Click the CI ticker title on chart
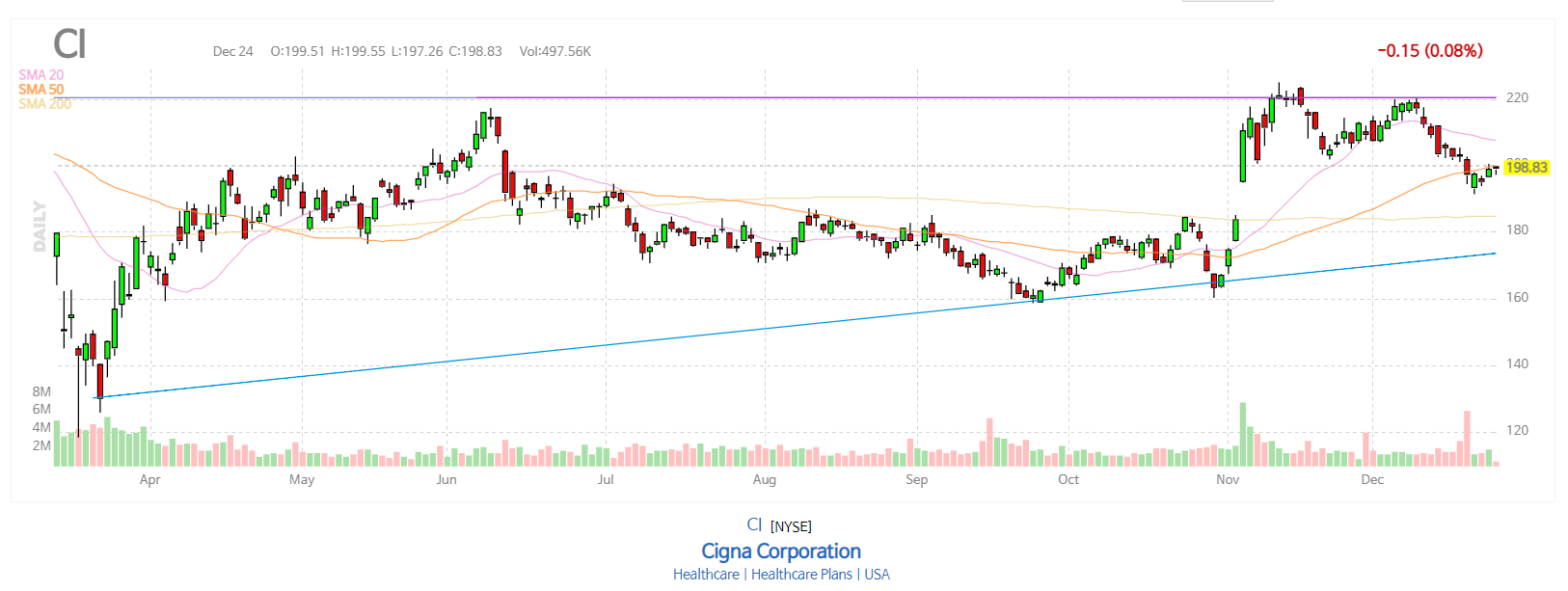This screenshot has height=591, width=1568. tap(69, 44)
